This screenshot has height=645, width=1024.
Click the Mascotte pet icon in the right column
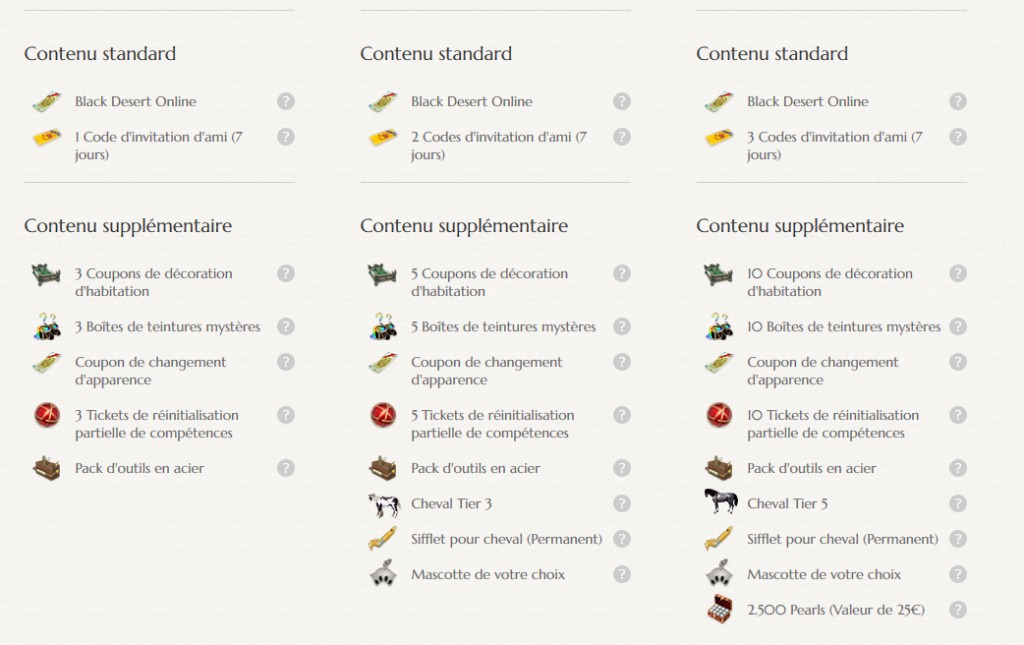[x=719, y=575]
